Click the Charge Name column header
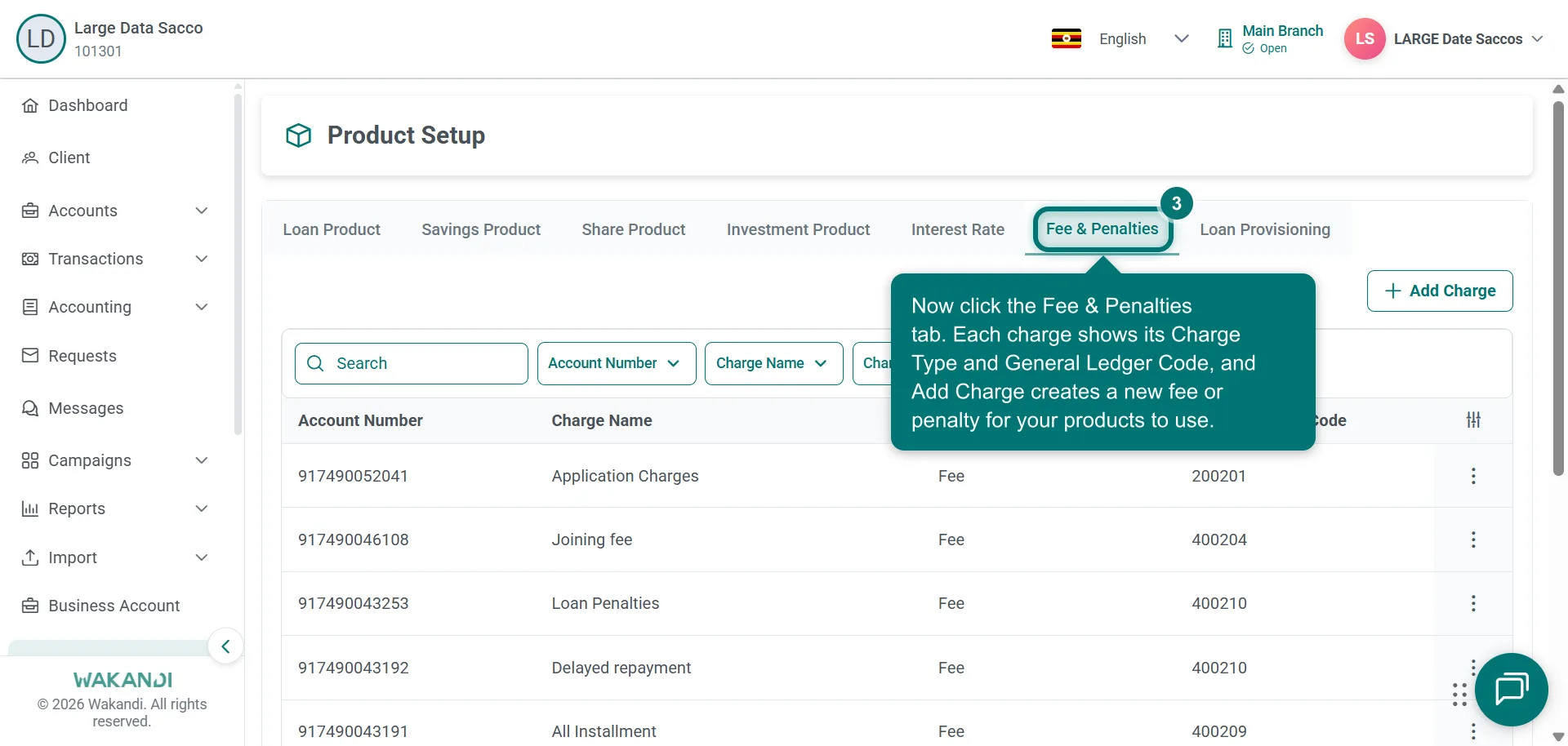Screen dimensions: 1568x746 pos(602,420)
